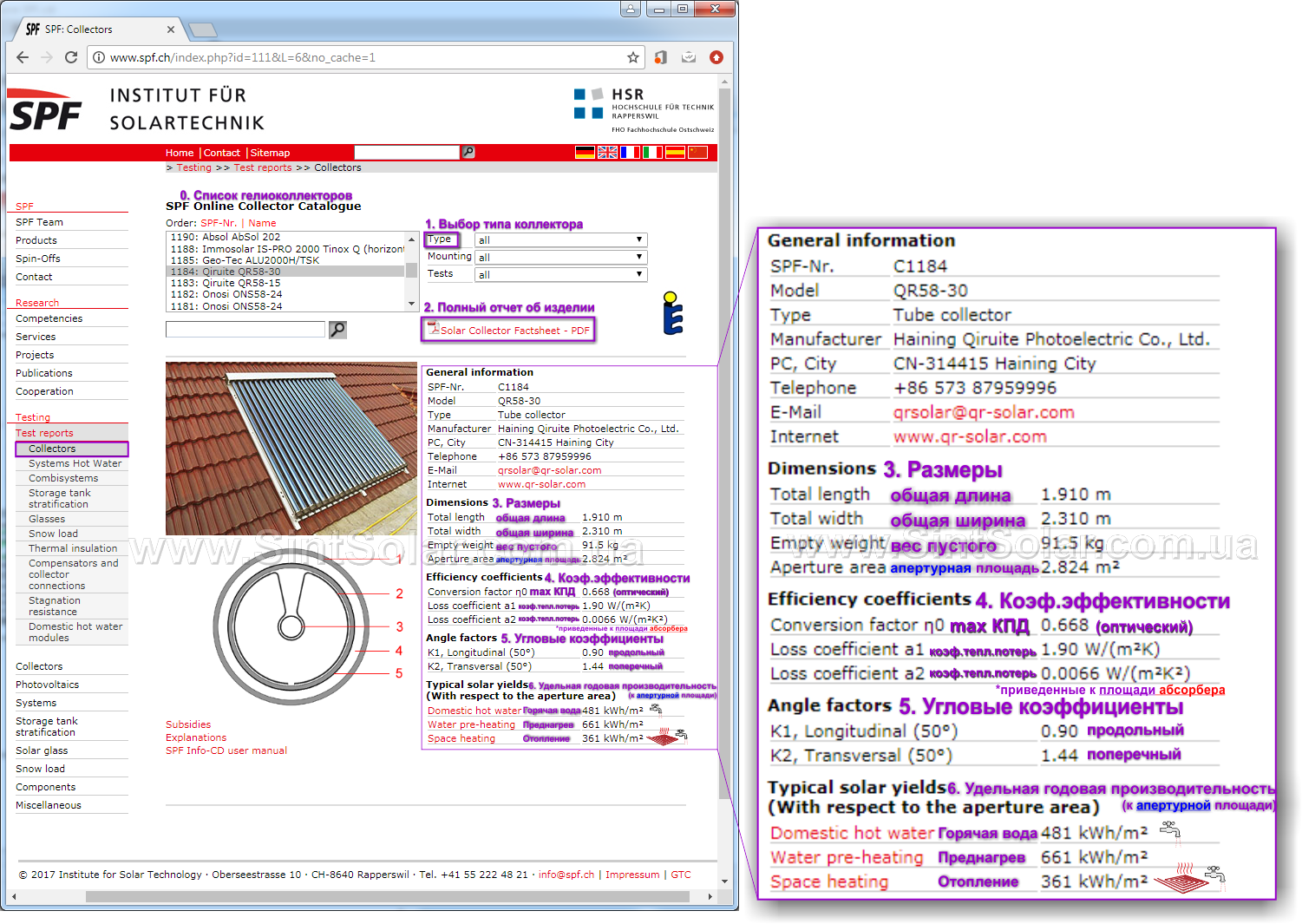Select 1182: Onosi ONS58-24 in list
Image resolution: width=1302 pixels, height=924 pixels.
tap(285, 294)
